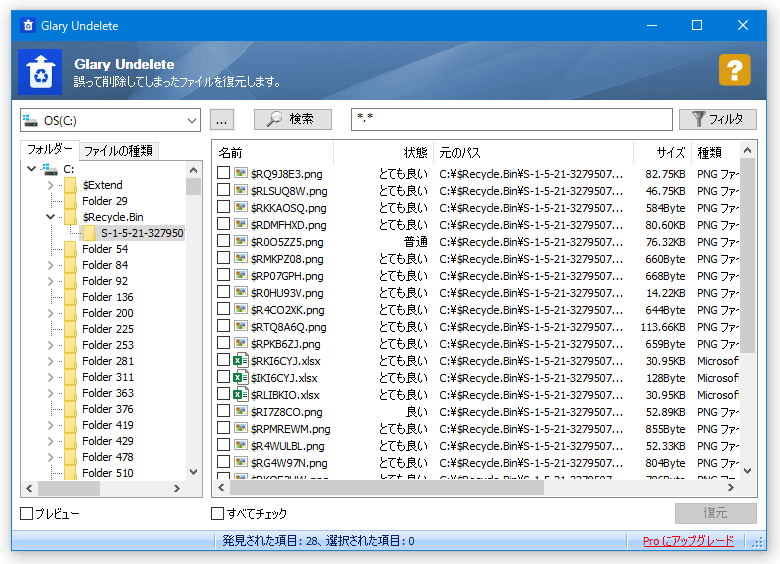Enable the プレビュー checkbox
Viewport: 780px width, 564px height.
coord(26,513)
